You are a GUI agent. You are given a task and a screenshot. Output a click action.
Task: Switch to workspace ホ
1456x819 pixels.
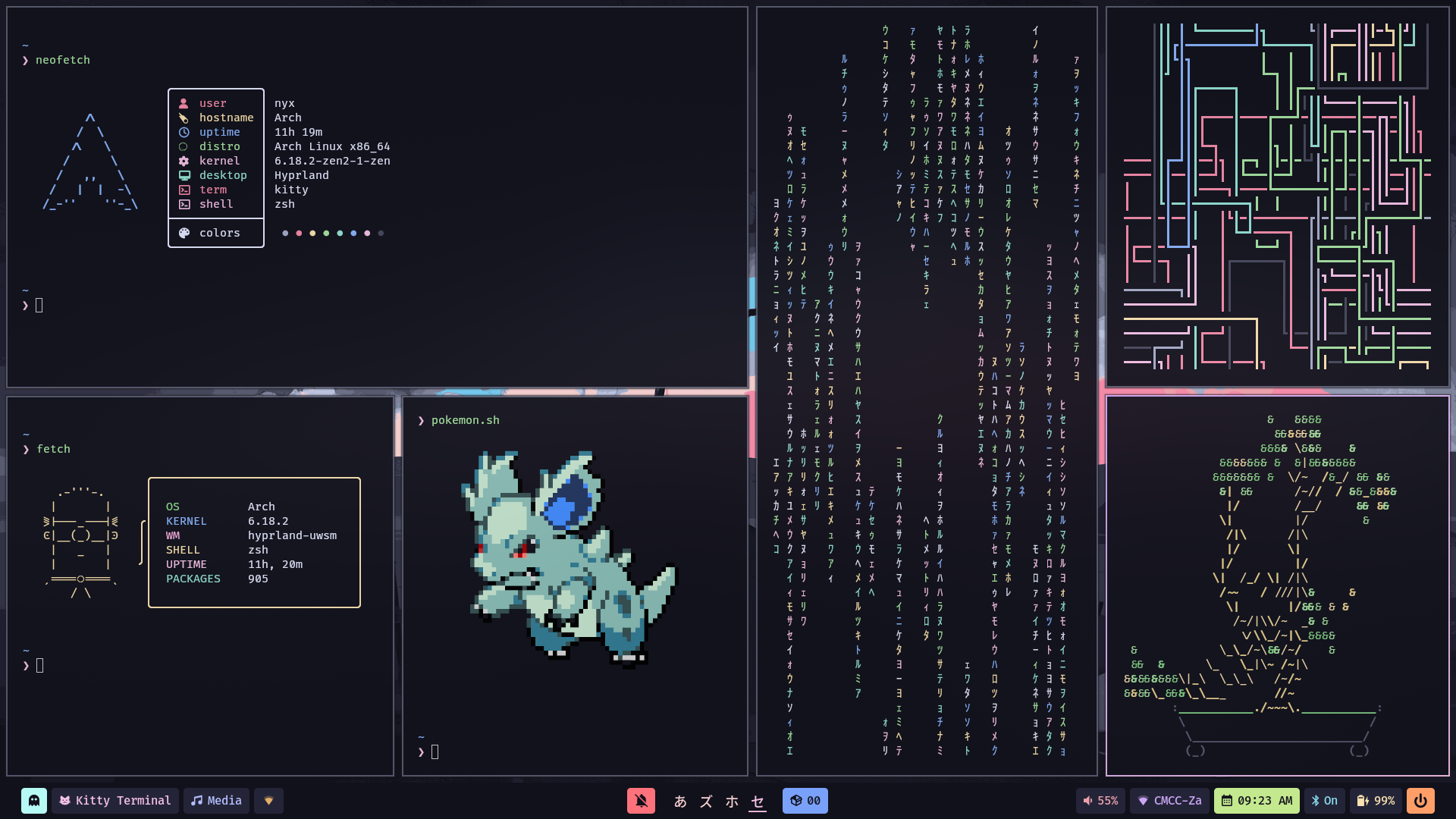(732, 802)
